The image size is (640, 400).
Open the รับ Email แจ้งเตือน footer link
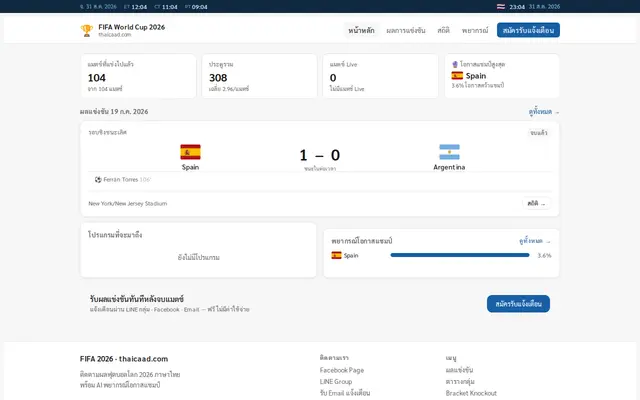[345, 393]
